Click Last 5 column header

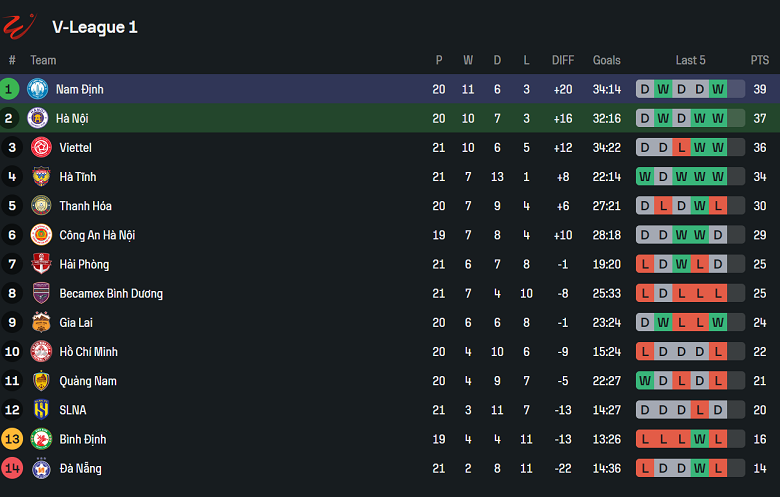click(690, 60)
